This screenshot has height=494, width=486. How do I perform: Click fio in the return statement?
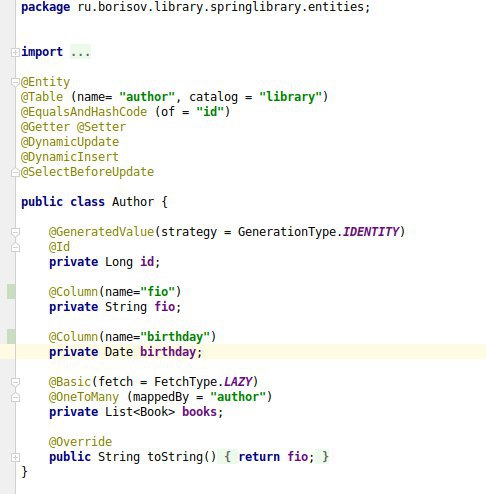297,457
